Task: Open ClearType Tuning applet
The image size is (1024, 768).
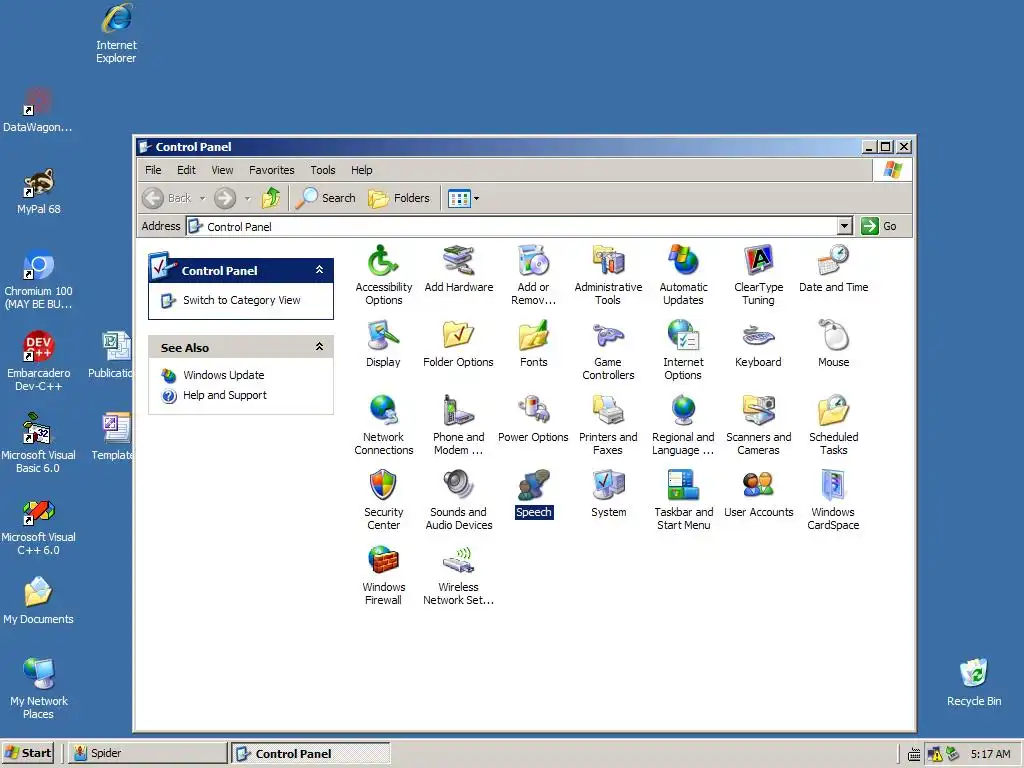Action: click(x=758, y=260)
